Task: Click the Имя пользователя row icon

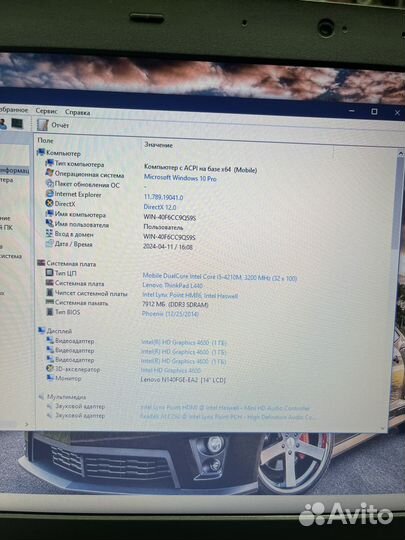Action: (50, 224)
